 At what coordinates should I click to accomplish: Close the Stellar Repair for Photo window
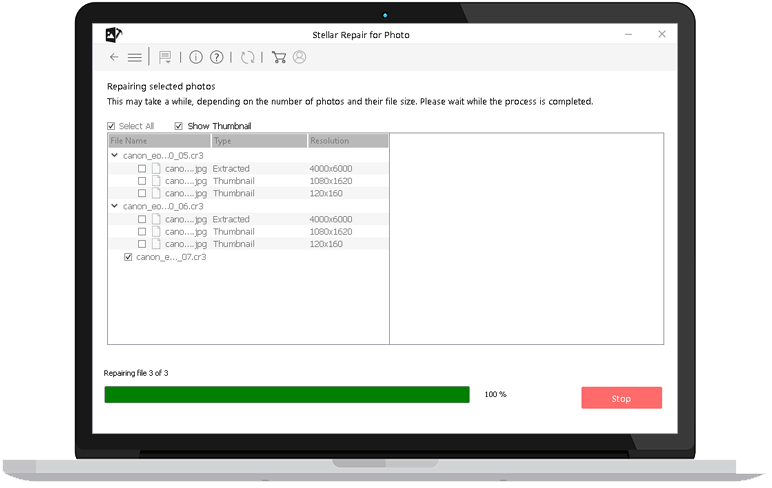click(662, 34)
